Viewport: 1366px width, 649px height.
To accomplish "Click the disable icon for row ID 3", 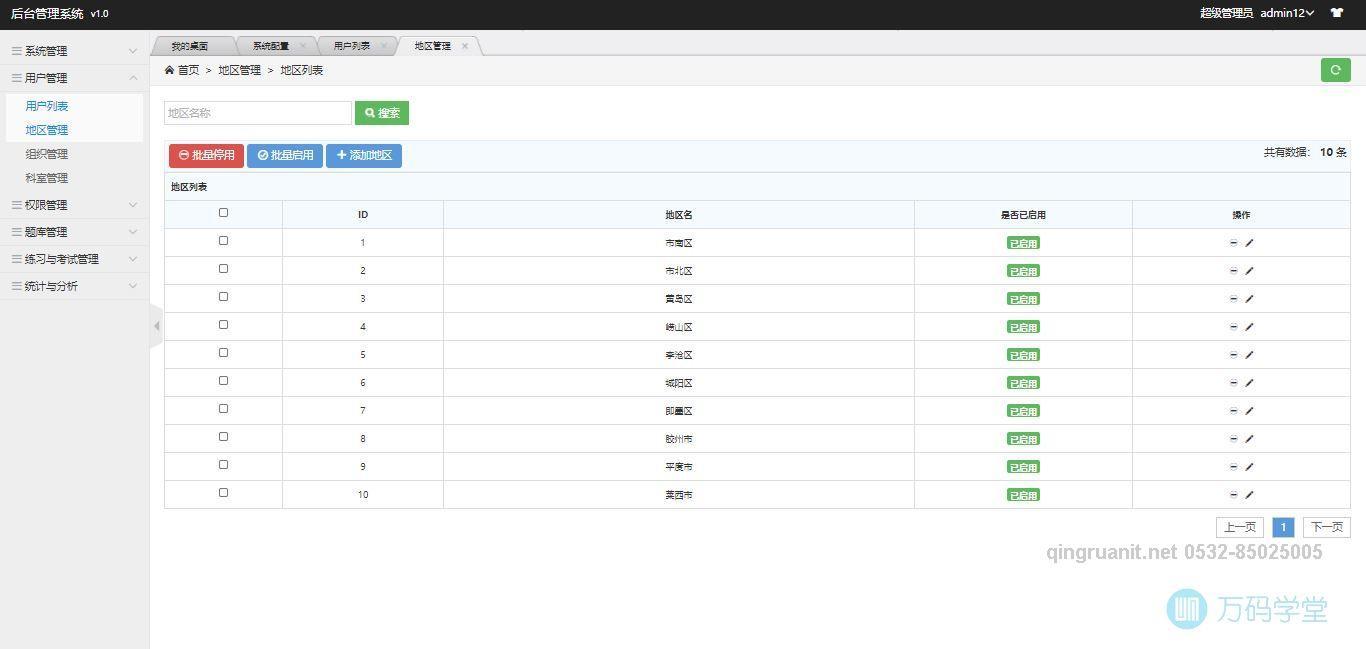I will click(x=1233, y=299).
